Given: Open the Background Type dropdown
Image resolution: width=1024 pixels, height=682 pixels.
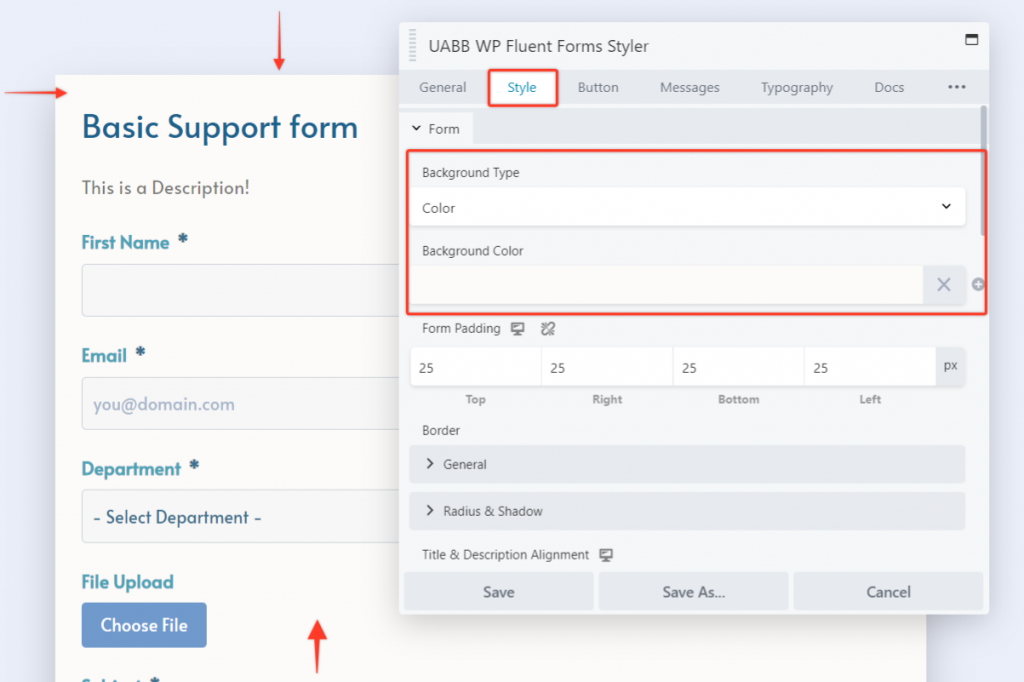Looking at the screenshot, I should point(686,206).
